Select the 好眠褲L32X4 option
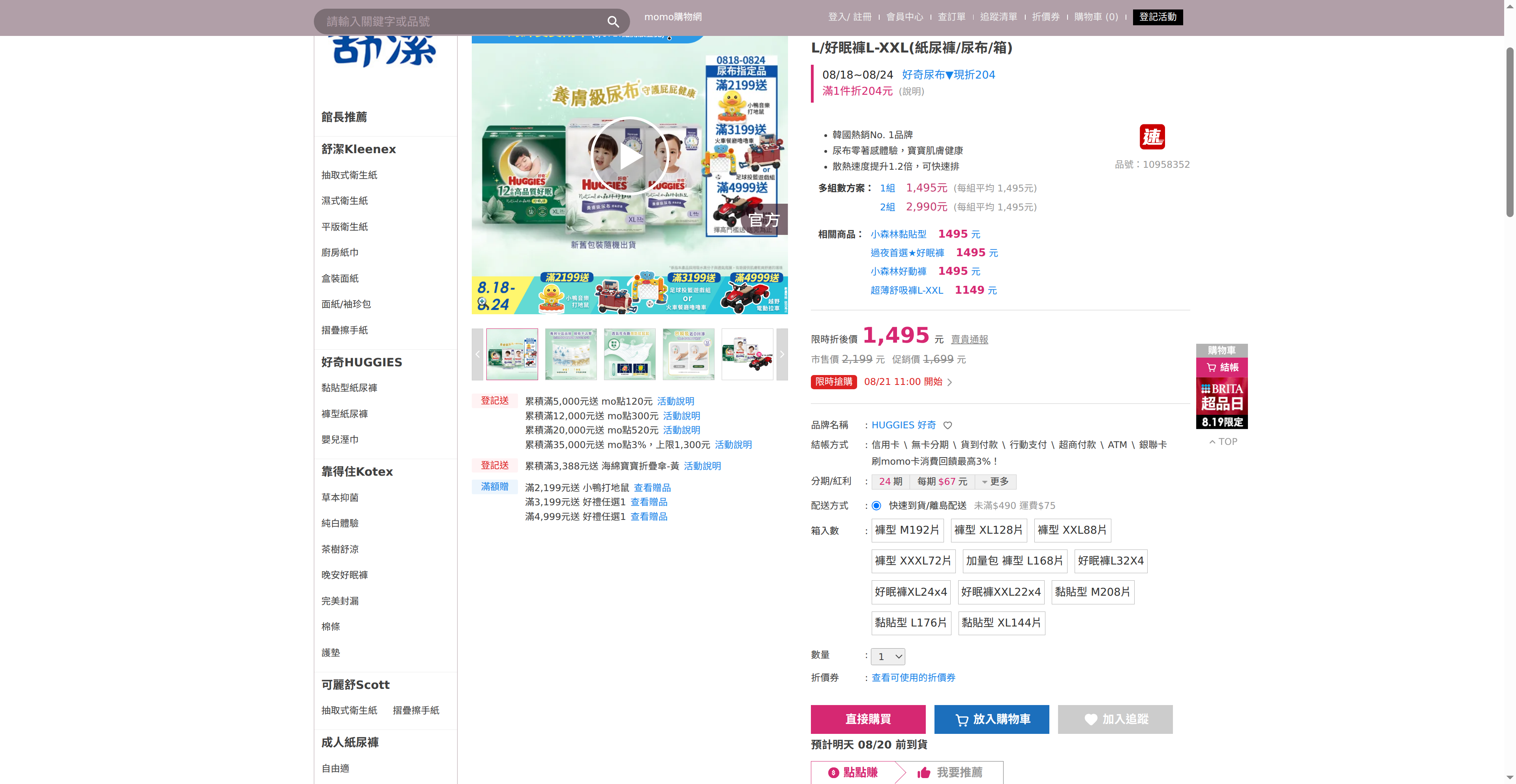Viewport: 1516px width, 784px height. (x=1111, y=561)
